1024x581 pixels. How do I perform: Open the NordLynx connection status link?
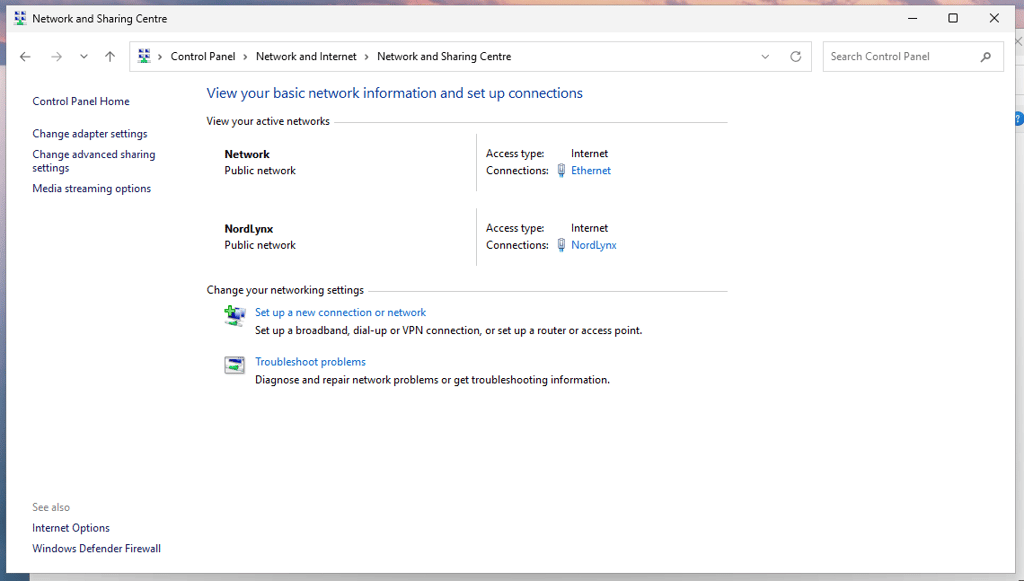click(x=594, y=245)
